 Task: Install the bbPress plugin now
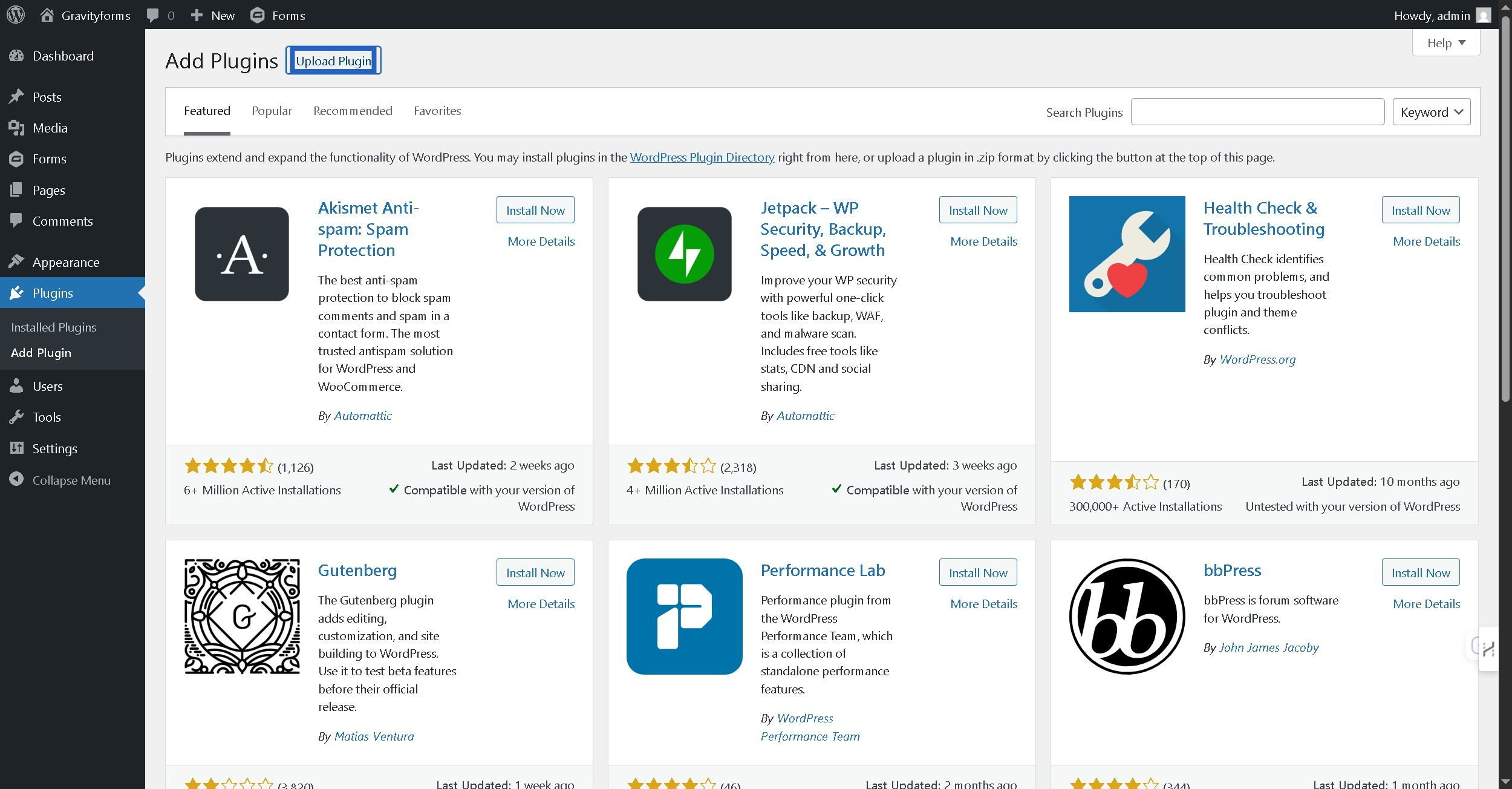(x=1421, y=572)
